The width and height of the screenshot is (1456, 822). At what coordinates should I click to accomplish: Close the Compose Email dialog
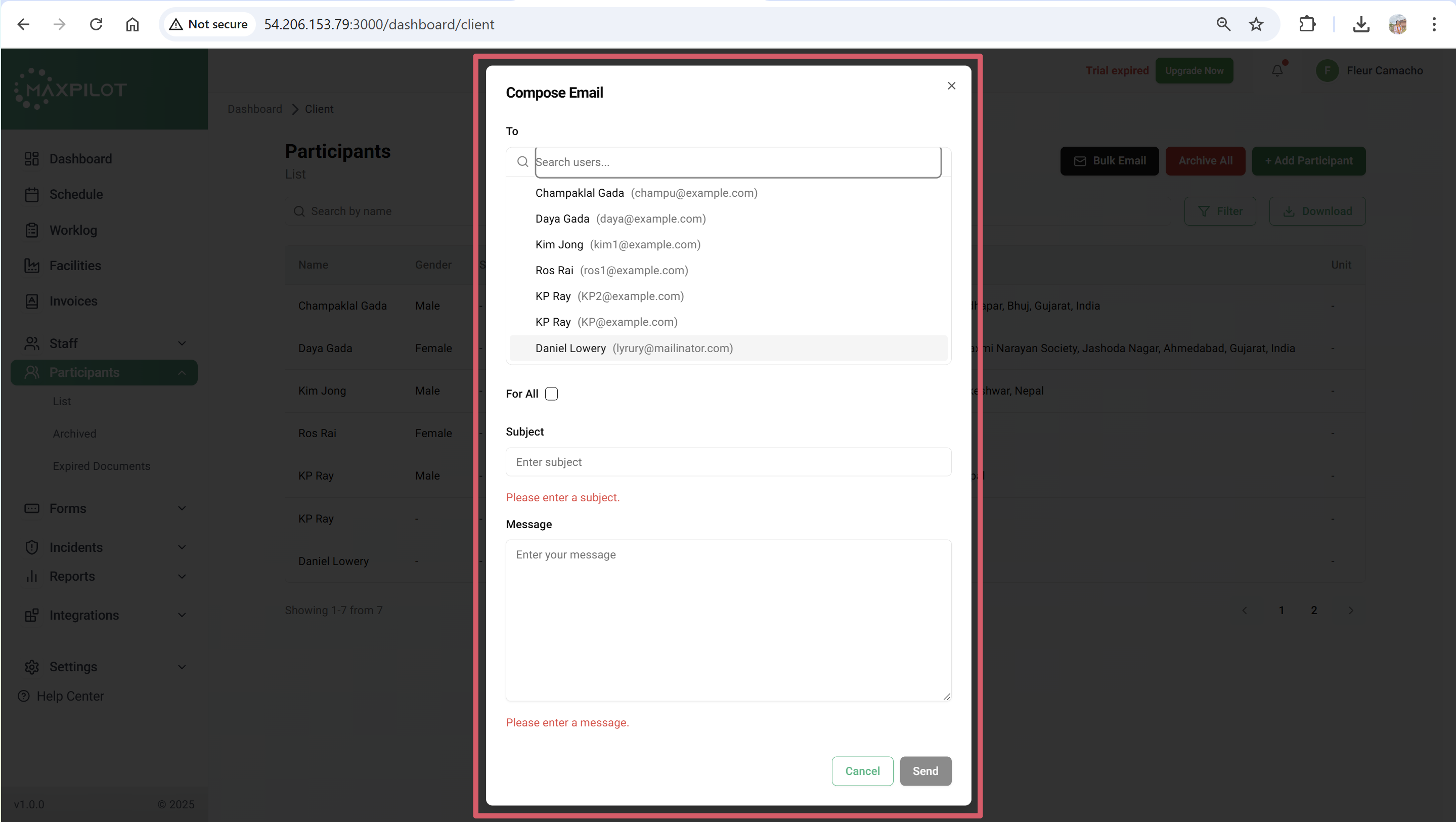(x=951, y=86)
